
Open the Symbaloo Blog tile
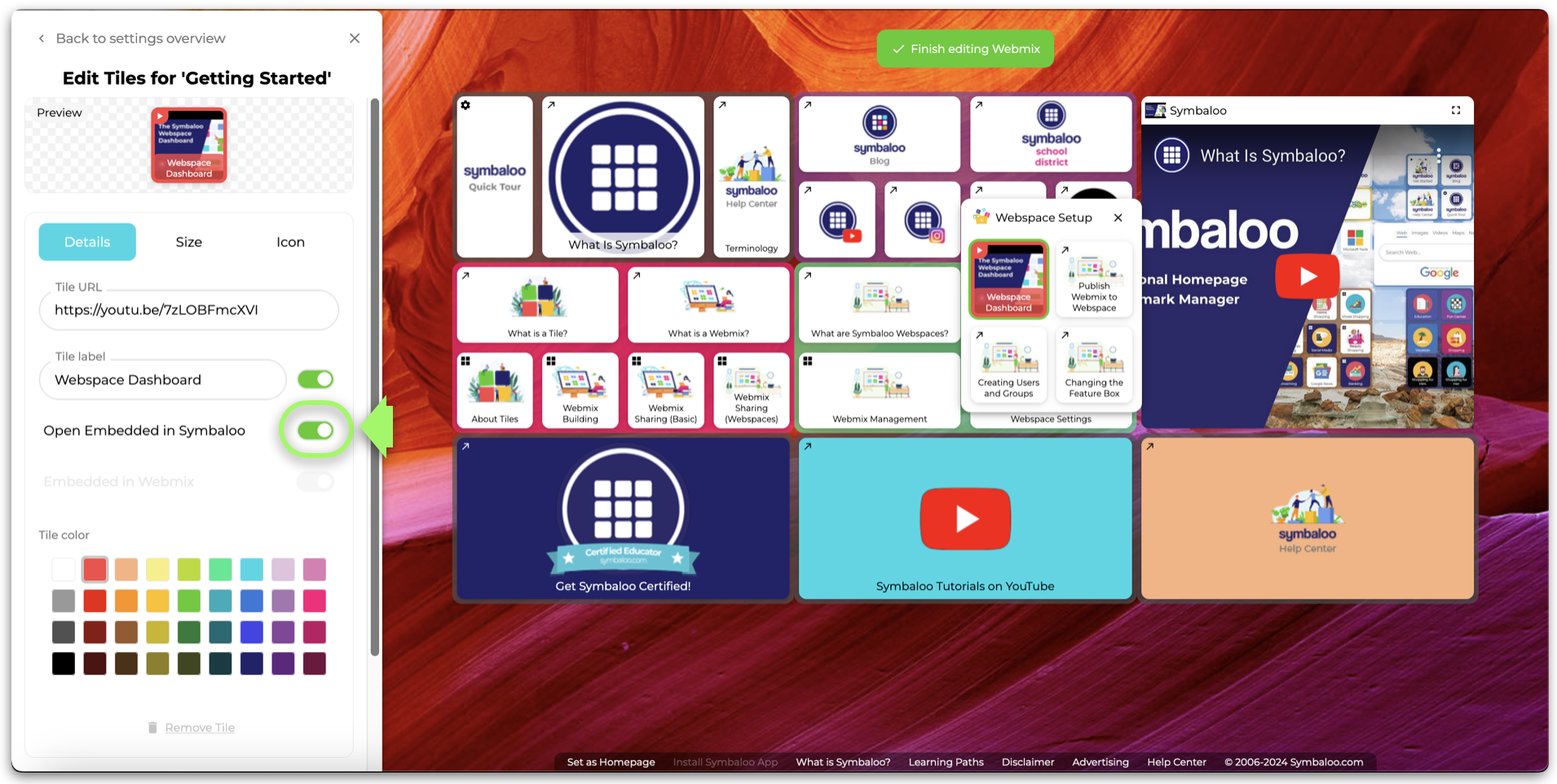point(880,134)
